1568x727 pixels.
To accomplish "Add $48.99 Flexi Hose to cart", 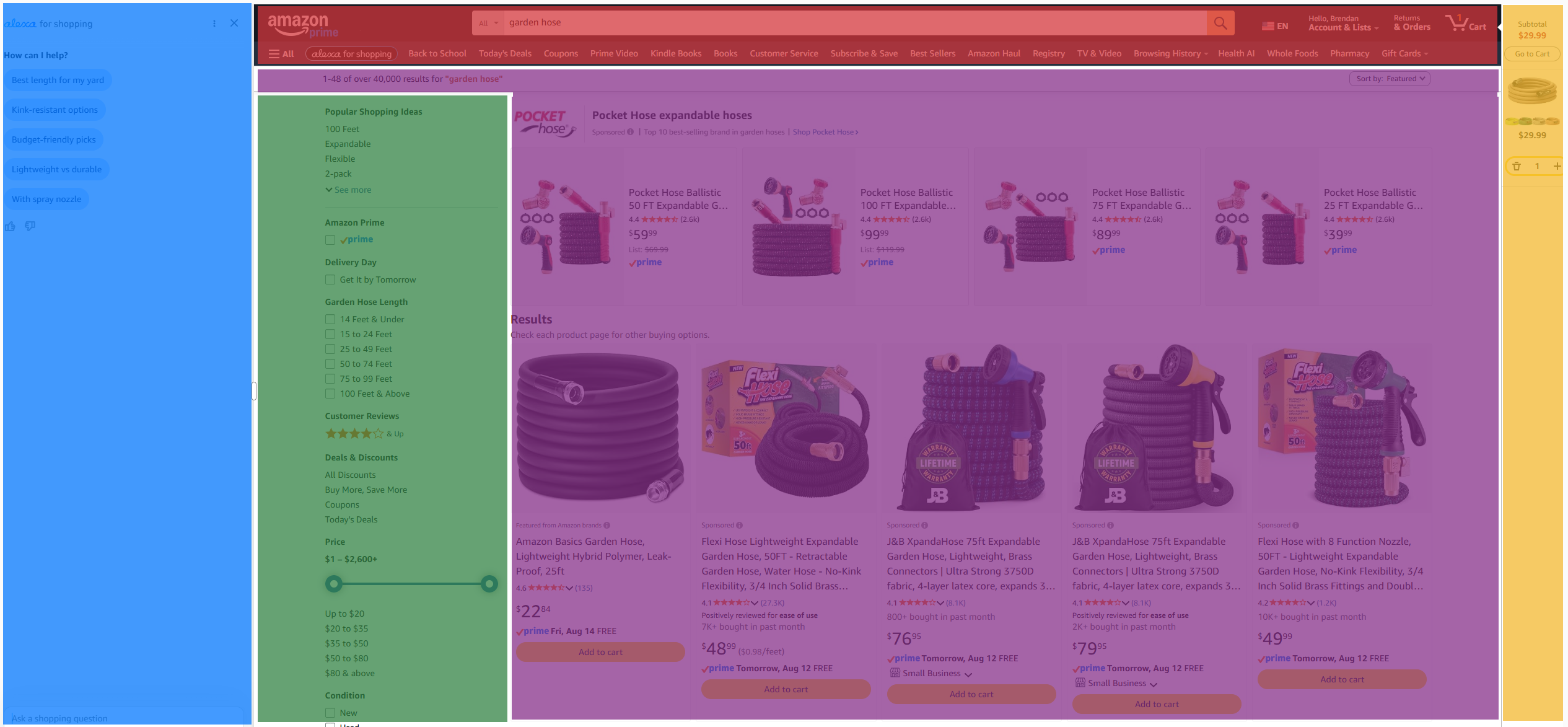I will coord(786,689).
